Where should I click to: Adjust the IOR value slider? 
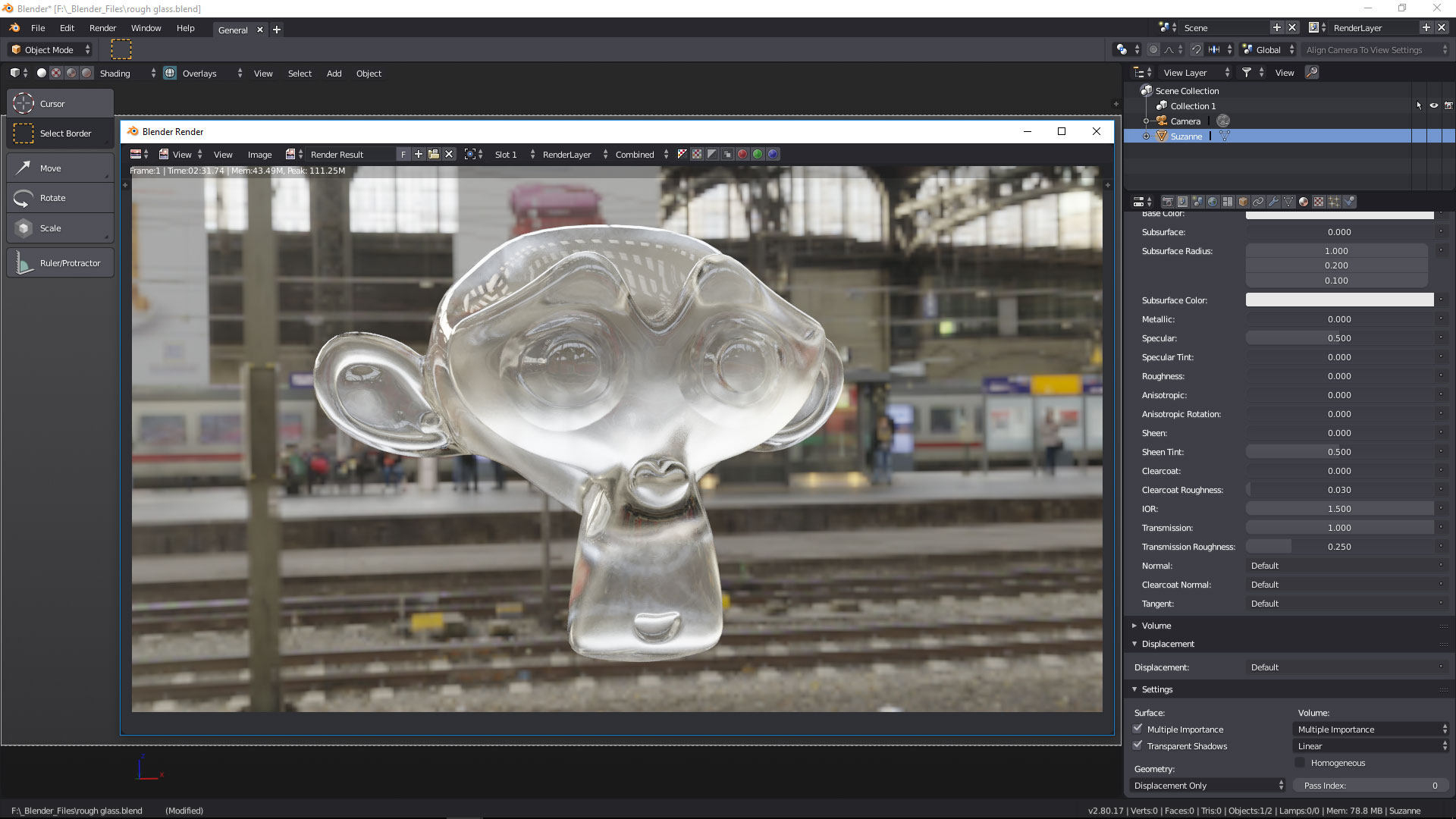1339,509
